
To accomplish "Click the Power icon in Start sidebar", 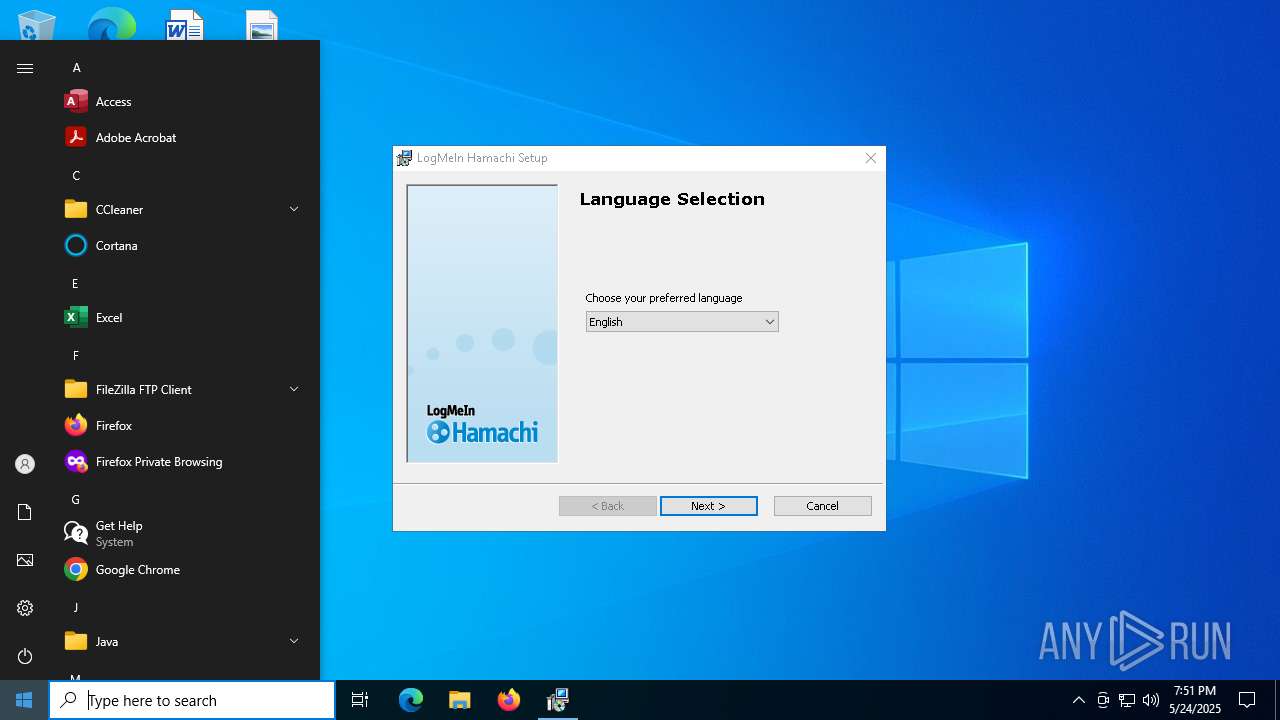I will point(25,656).
